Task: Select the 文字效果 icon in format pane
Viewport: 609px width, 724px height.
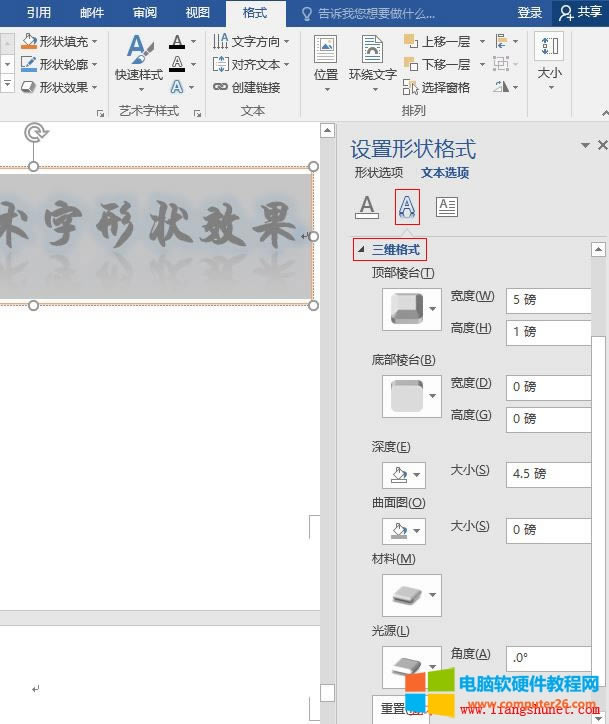Action: (407, 207)
